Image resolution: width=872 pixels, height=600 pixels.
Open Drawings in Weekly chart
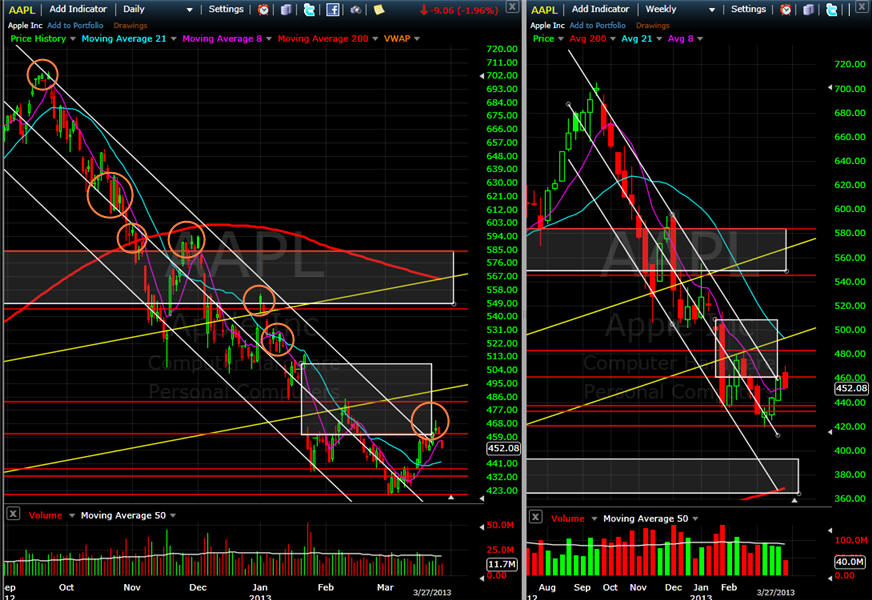tap(652, 26)
